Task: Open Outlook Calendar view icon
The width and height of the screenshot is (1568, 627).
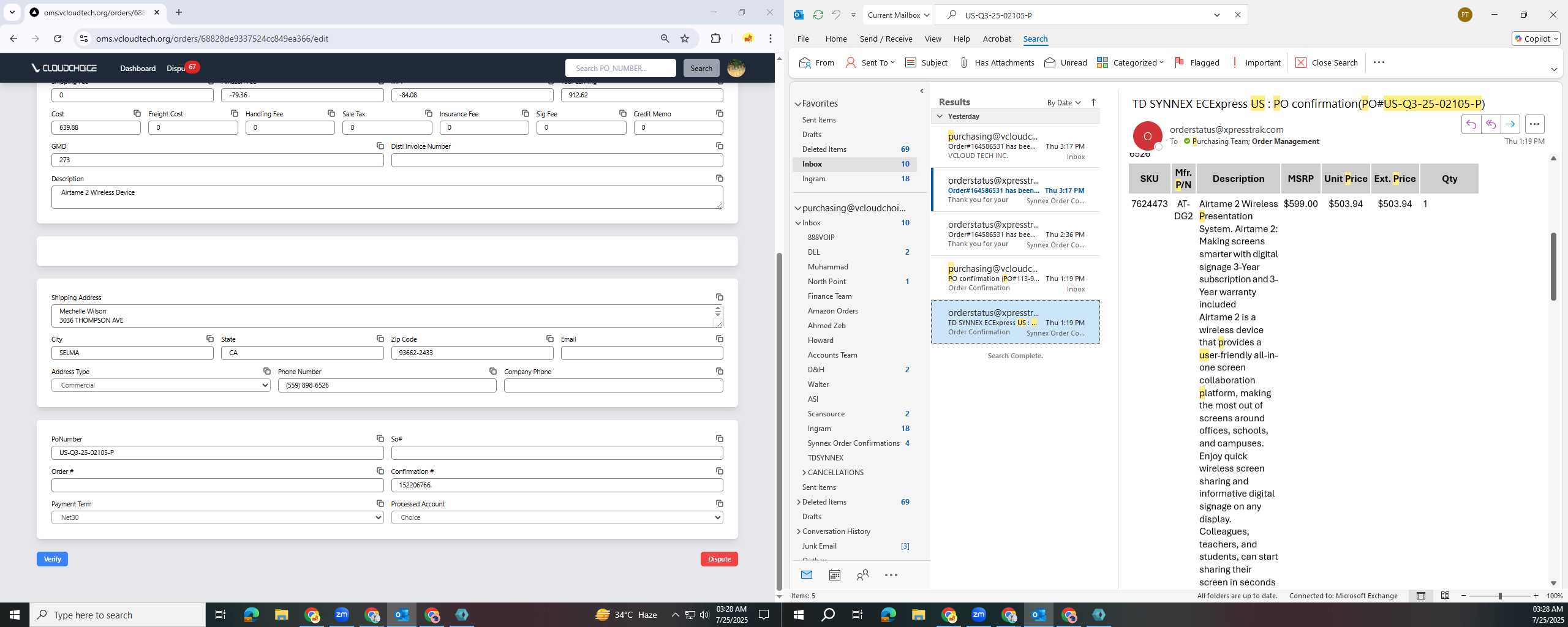Action: pos(834,575)
